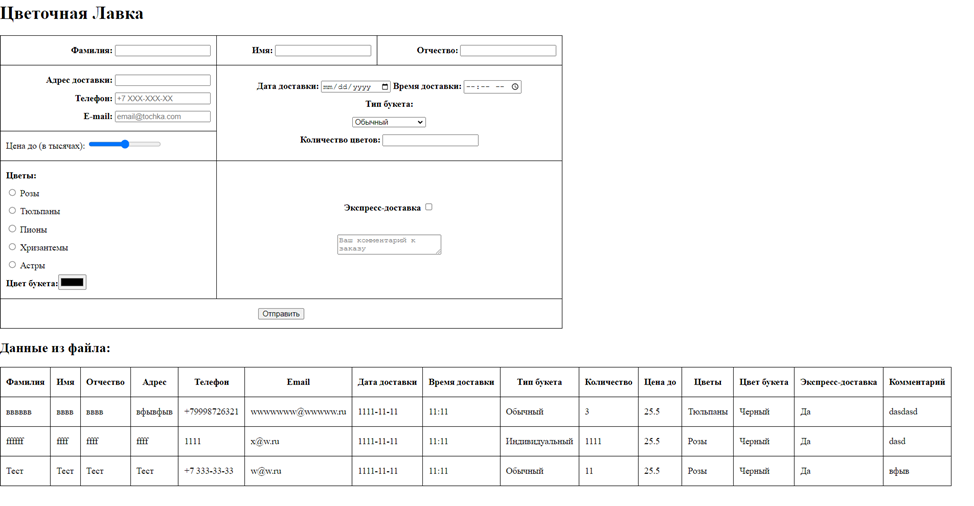The width and height of the screenshot is (974, 506).
Task: Select the Астры radio button
Action: click(x=12, y=264)
